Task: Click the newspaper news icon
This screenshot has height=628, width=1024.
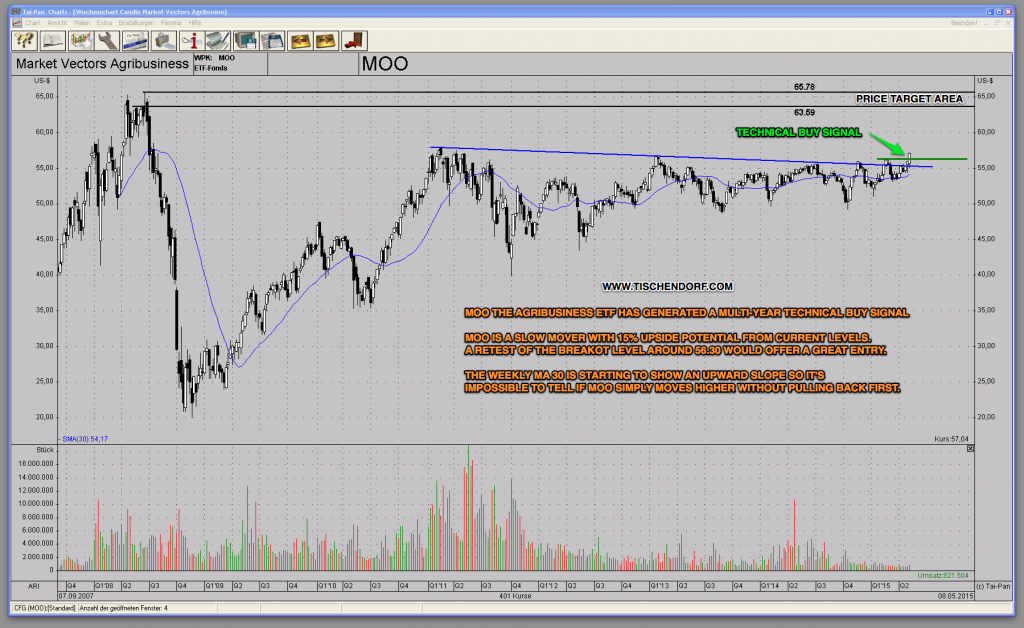Action: [135, 40]
